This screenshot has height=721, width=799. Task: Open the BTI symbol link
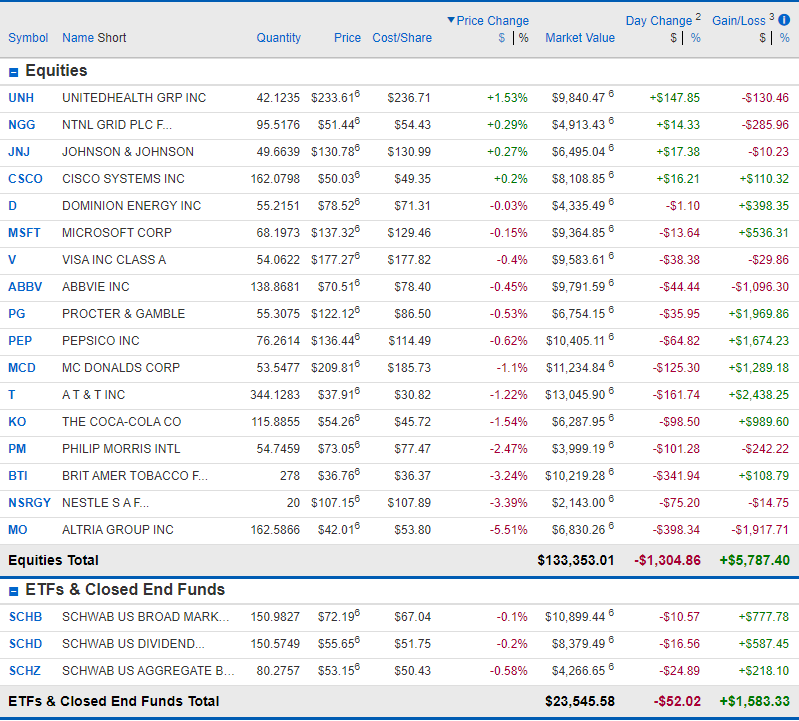(x=18, y=476)
